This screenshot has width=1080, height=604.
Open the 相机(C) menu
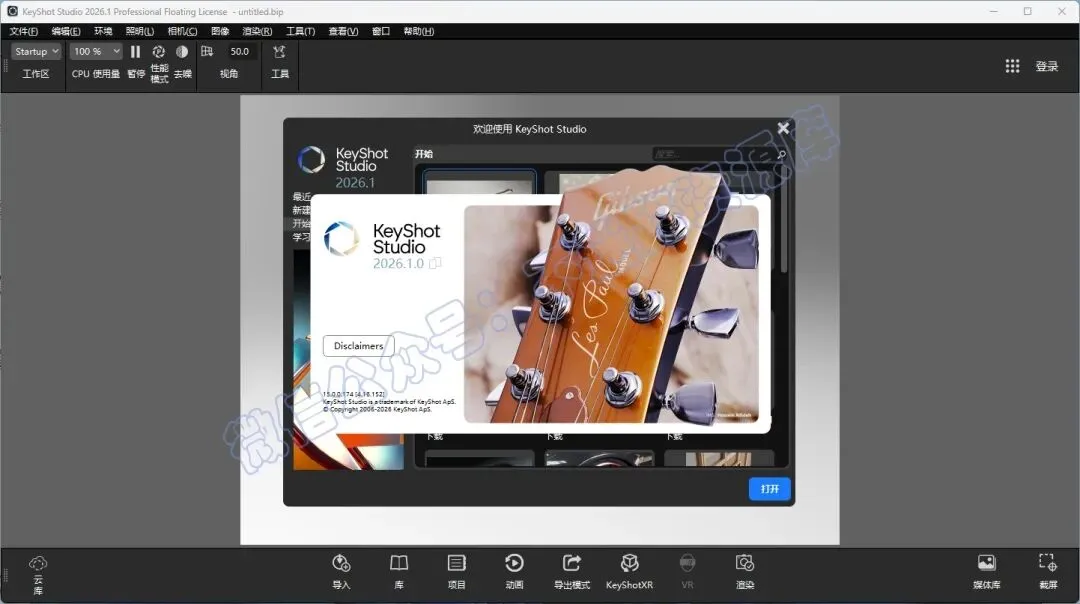183,31
